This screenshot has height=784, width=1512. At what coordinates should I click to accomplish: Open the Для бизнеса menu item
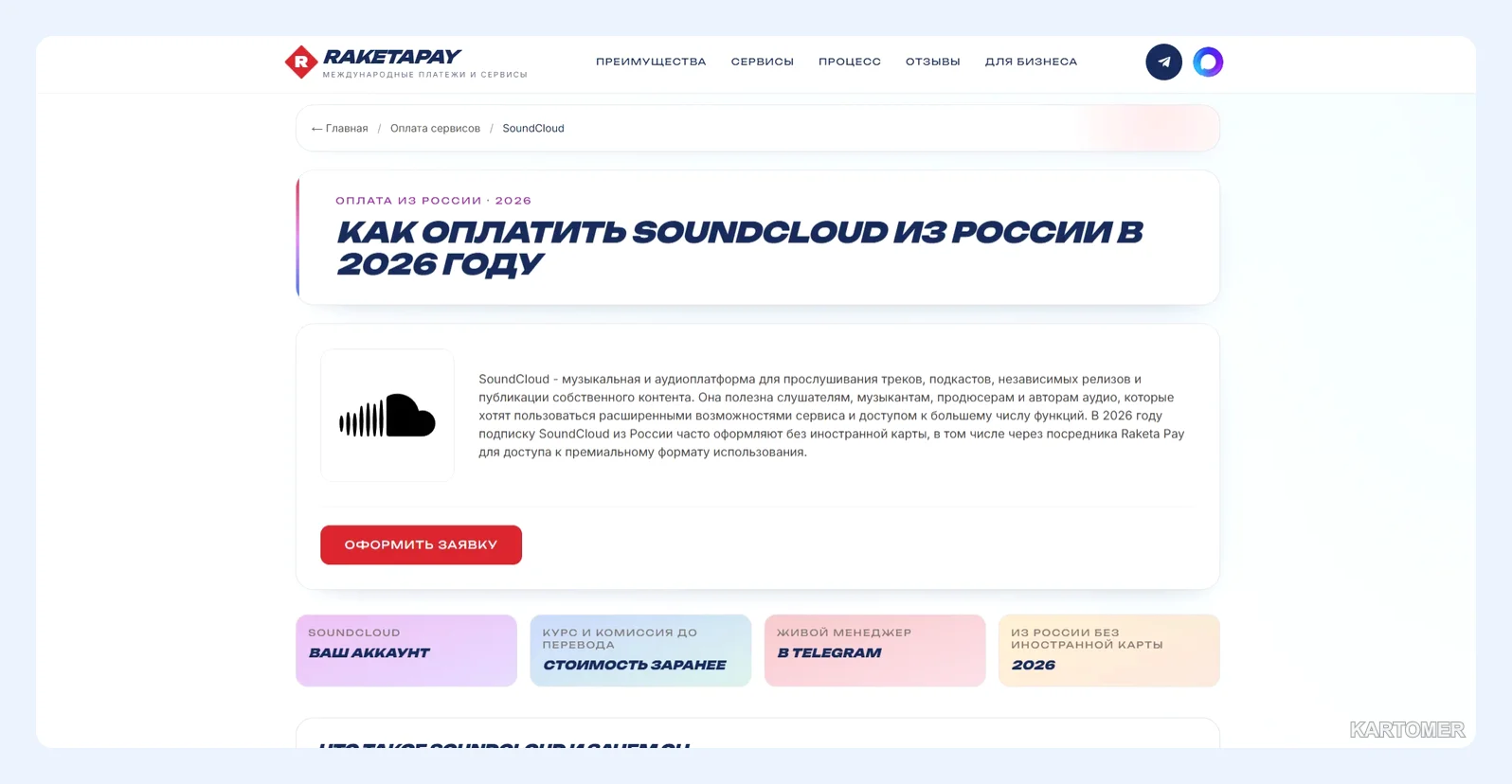pos(1031,62)
